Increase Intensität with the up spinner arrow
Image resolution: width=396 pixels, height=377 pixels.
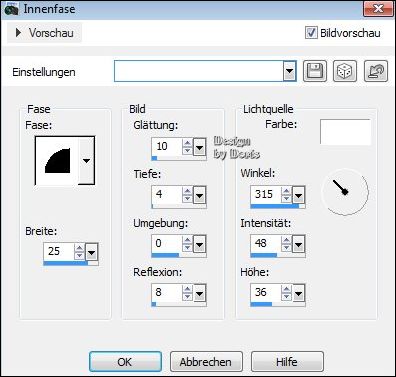(286, 241)
